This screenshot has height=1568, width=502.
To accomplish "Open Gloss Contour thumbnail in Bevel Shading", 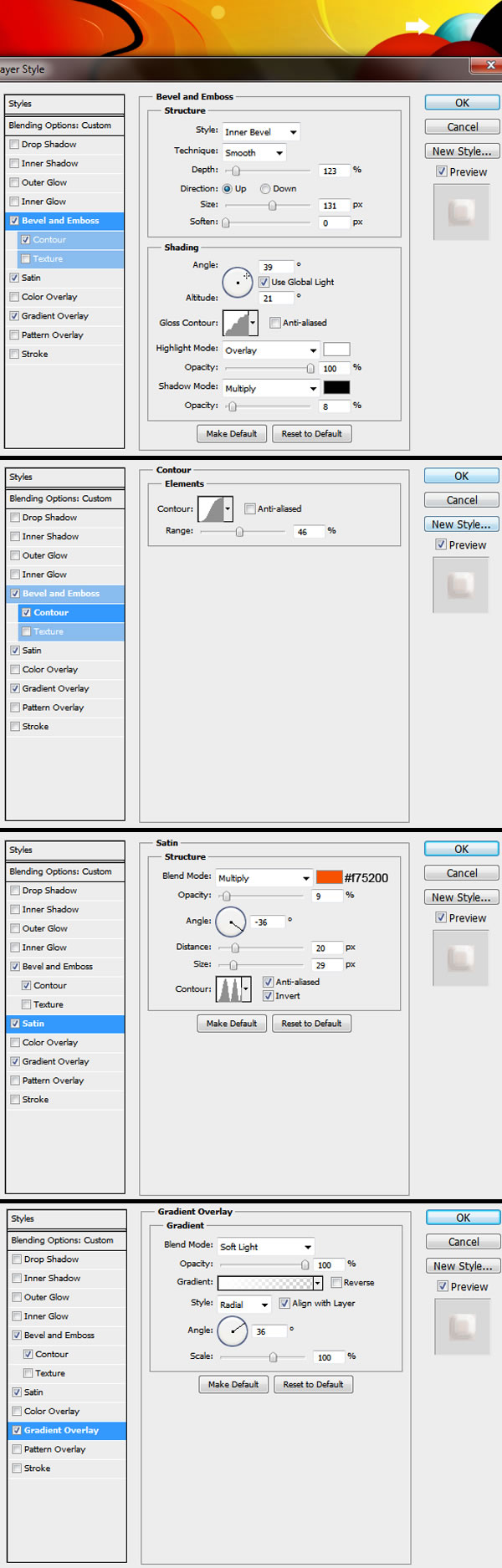I will 236,322.
